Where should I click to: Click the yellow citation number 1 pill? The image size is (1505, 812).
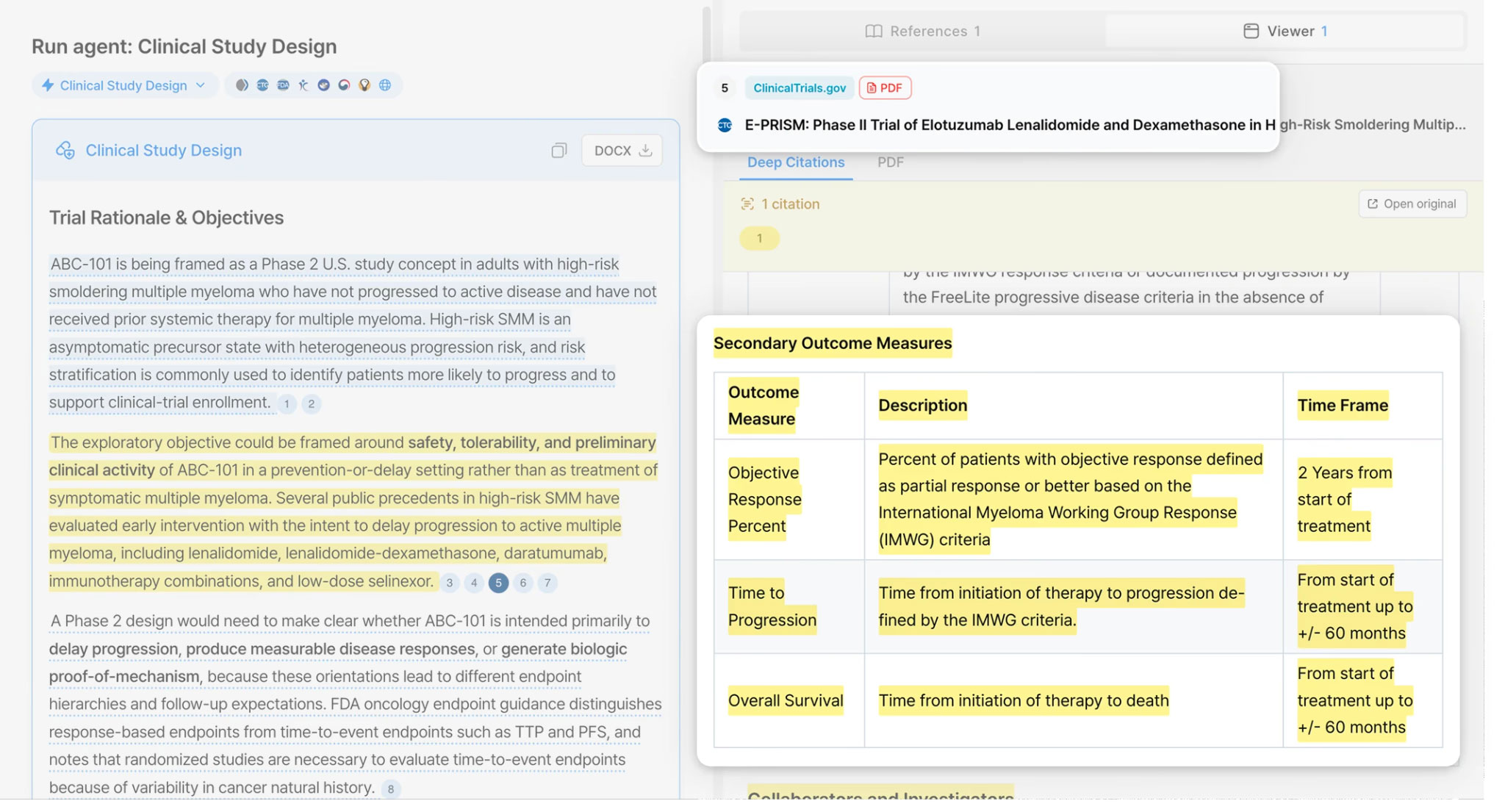pos(759,238)
